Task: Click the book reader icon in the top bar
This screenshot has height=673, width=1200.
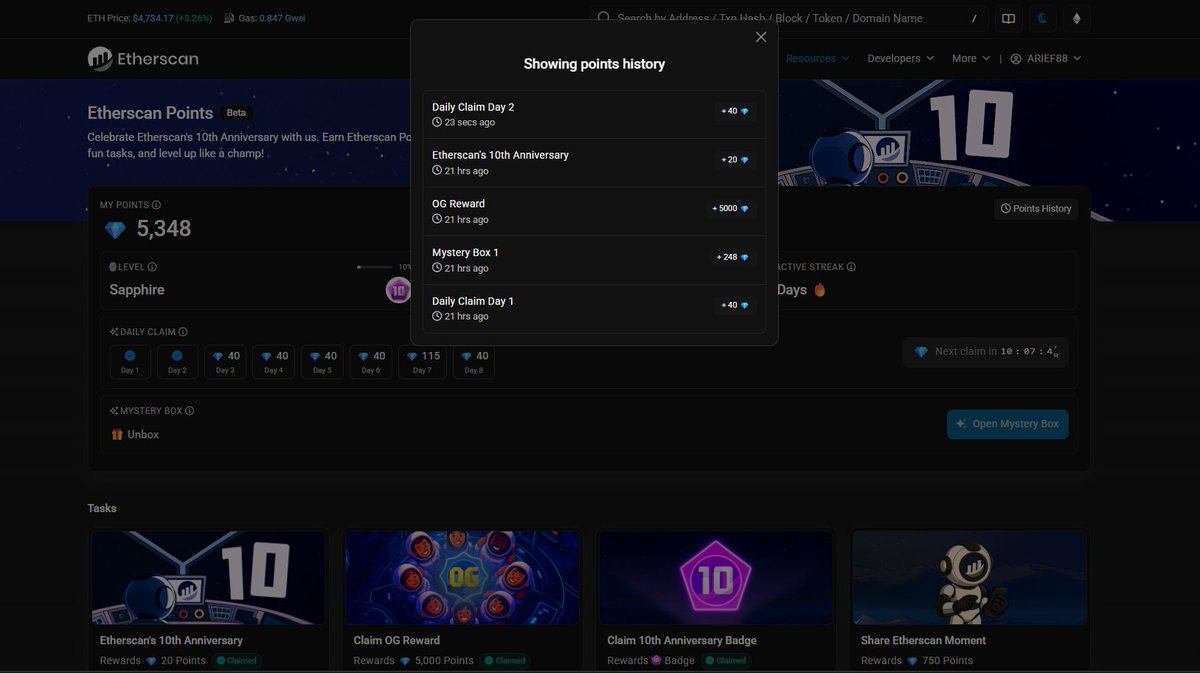Action: coord(1009,18)
